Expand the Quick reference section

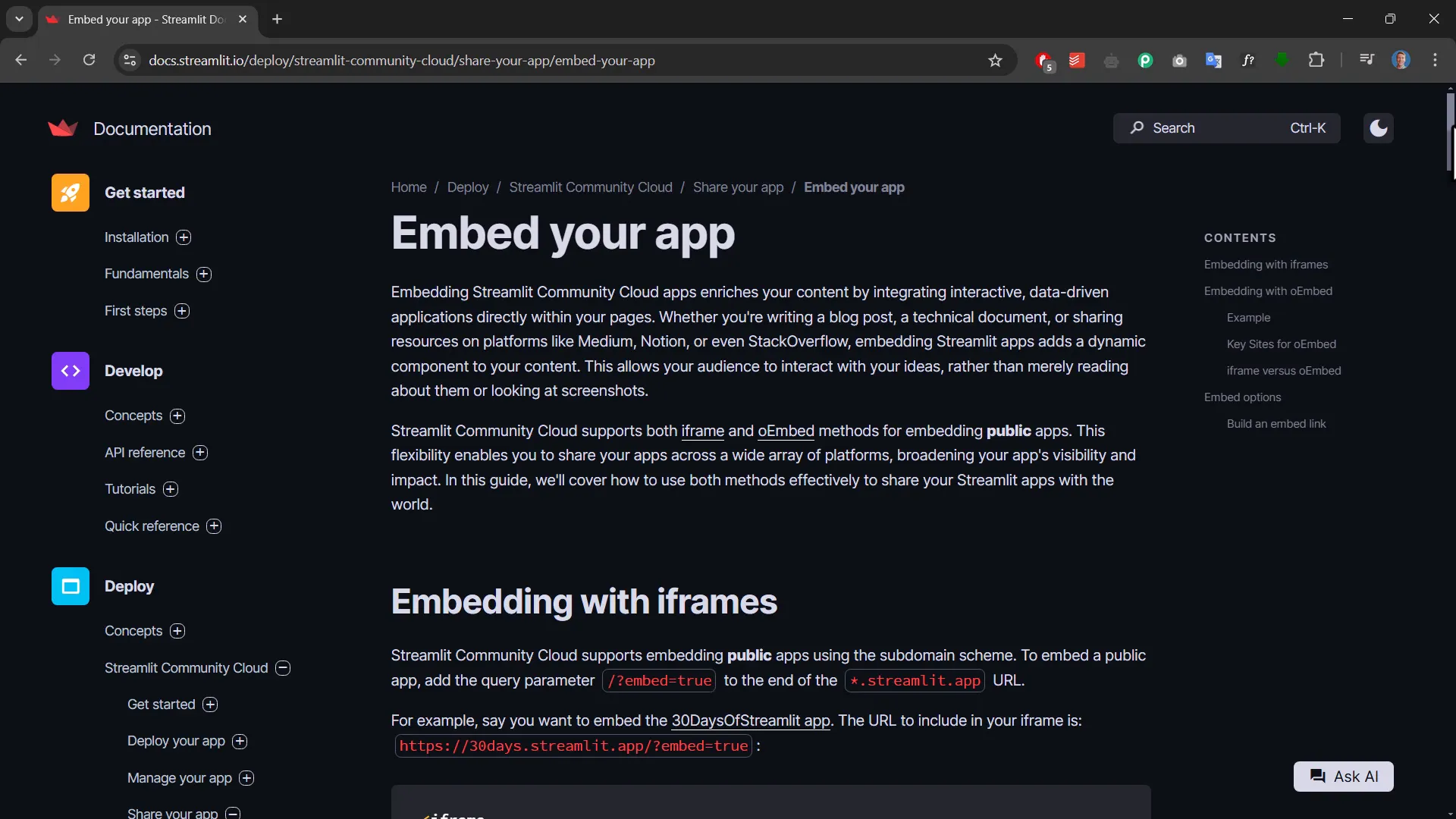tap(215, 526)
